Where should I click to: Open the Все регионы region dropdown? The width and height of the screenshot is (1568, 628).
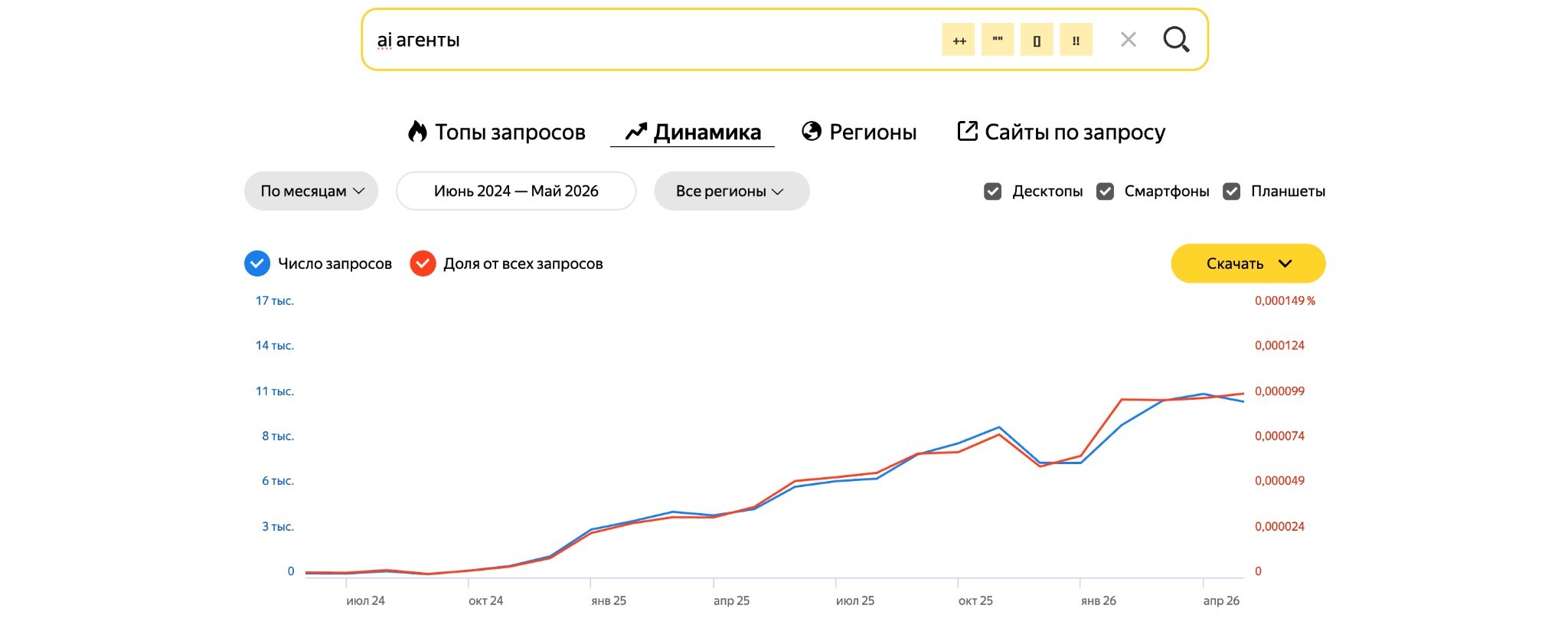(x=731, y=191)
